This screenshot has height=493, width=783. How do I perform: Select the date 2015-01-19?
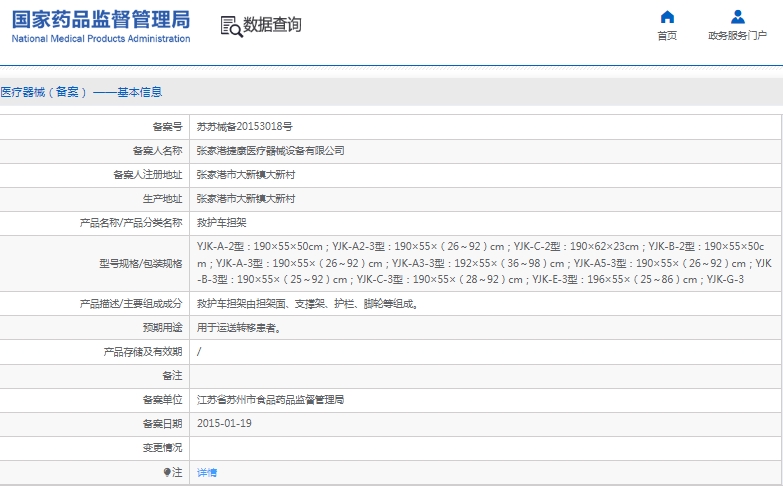[224, 424]
